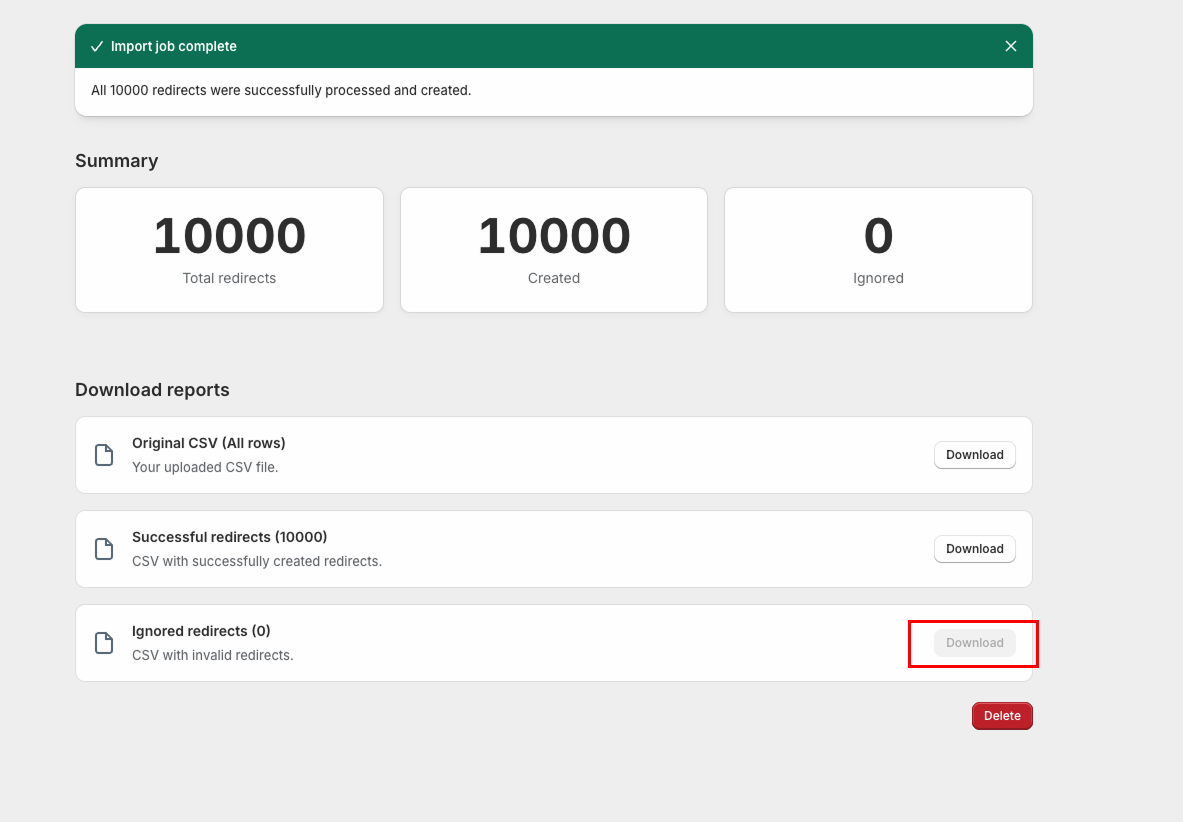Click the large 10000 Created number

pos(553,236)
